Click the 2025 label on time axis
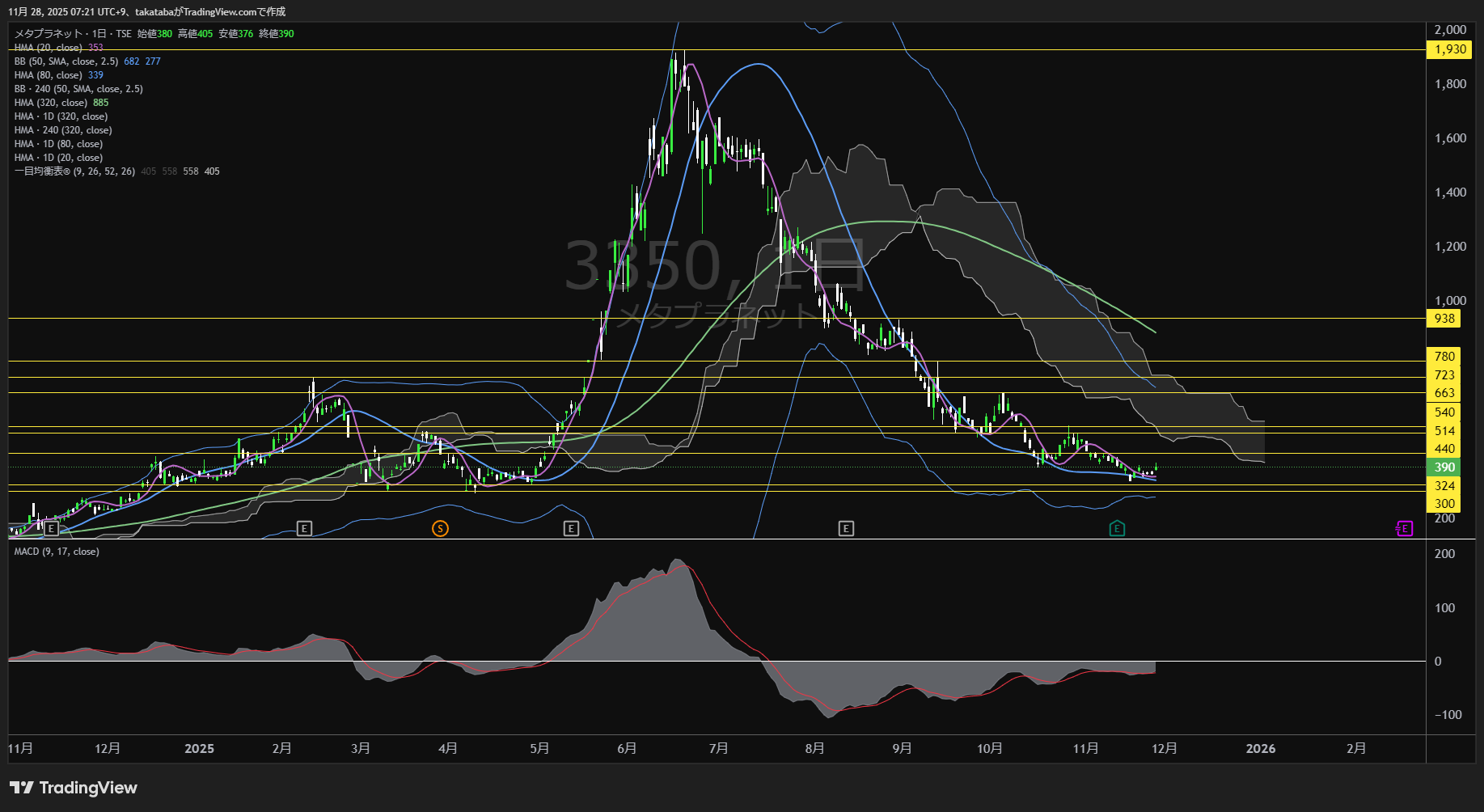Viewport: 1484px width, 812px height. pos(199,749)
